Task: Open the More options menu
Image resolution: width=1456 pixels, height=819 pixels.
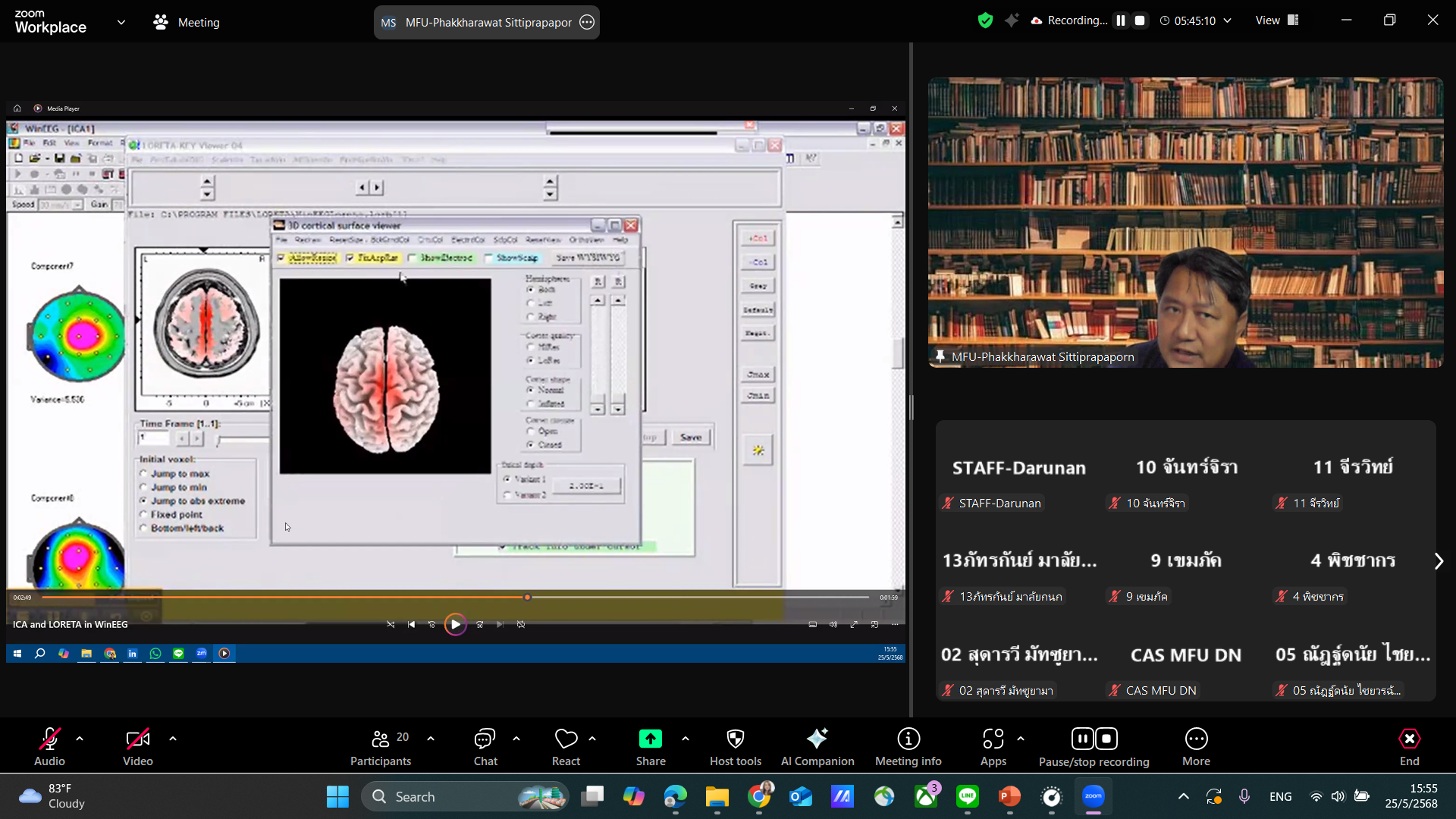Action: coord(1196,739)
